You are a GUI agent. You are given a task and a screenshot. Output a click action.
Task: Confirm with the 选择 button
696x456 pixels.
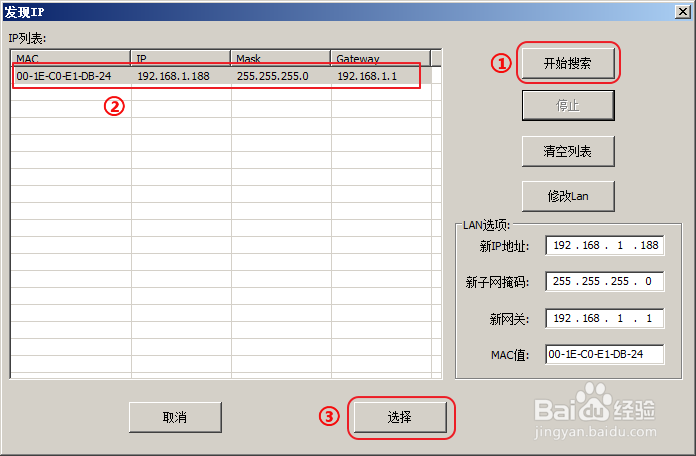400,417
